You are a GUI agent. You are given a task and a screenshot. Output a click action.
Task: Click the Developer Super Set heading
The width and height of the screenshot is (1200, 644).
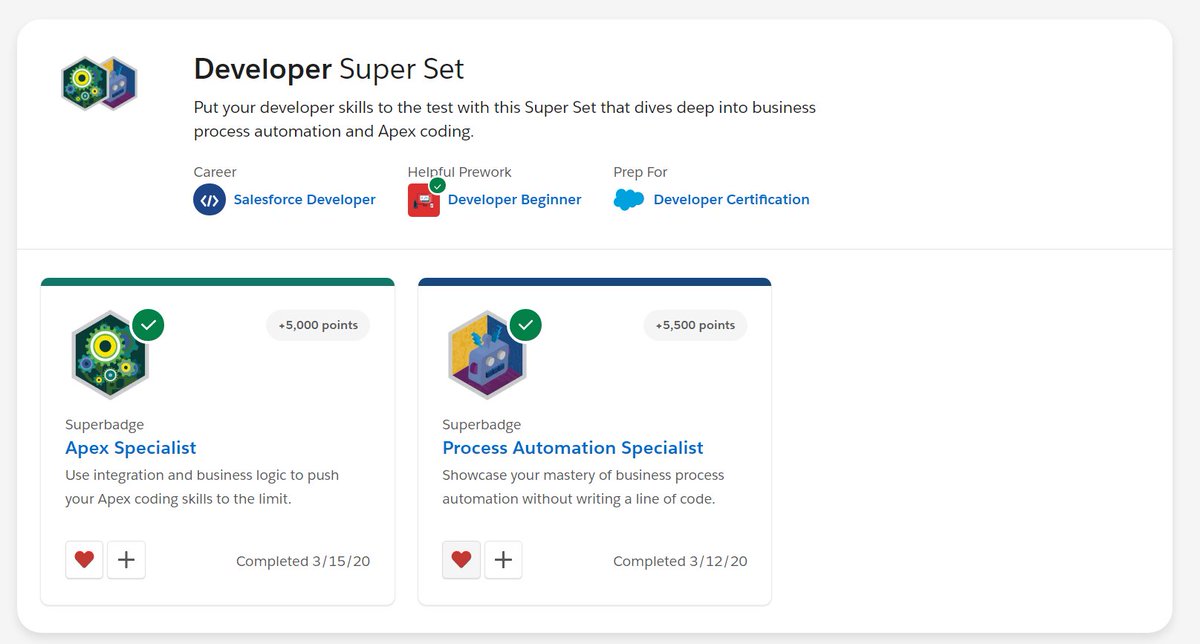coord(329,69)
